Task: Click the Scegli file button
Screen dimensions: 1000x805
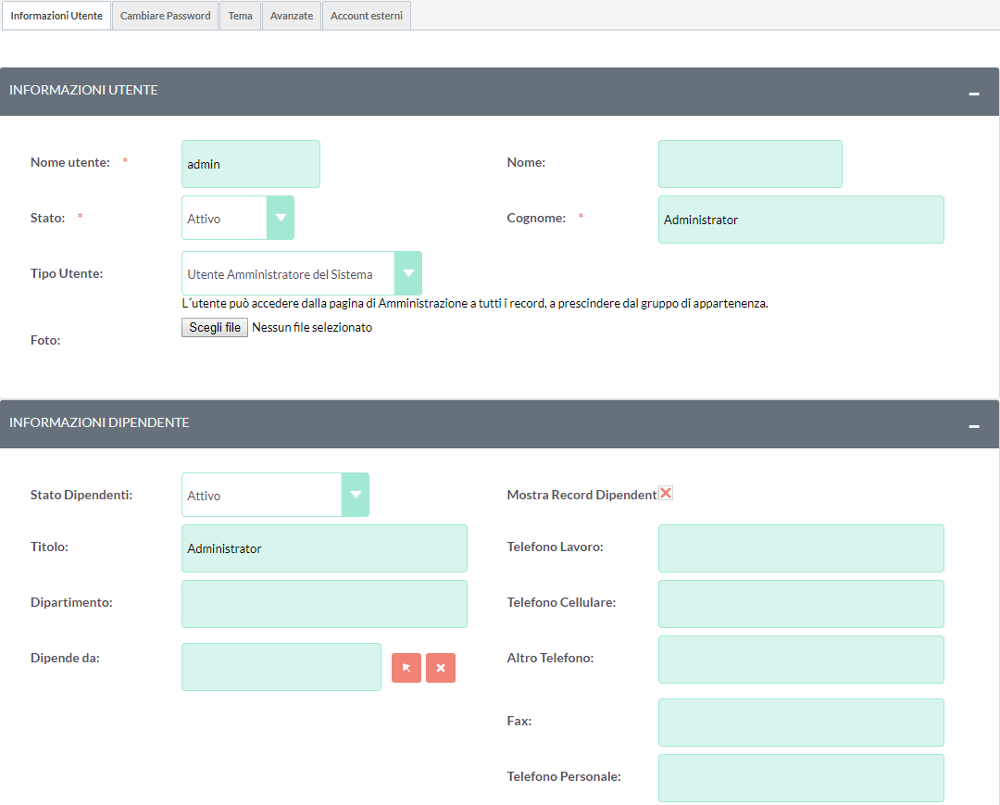Action: 214,328
